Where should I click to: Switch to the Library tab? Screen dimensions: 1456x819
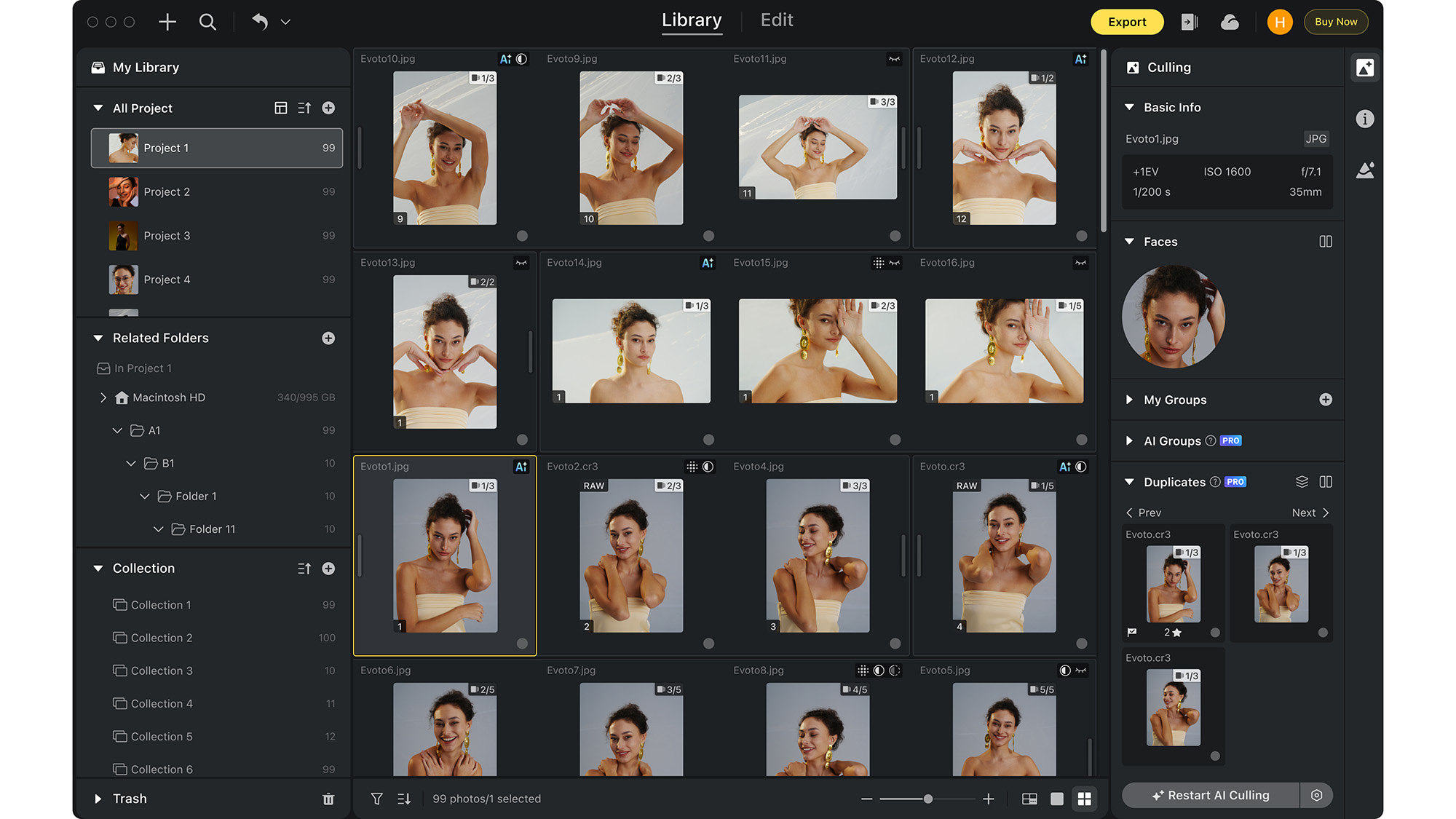692,20
